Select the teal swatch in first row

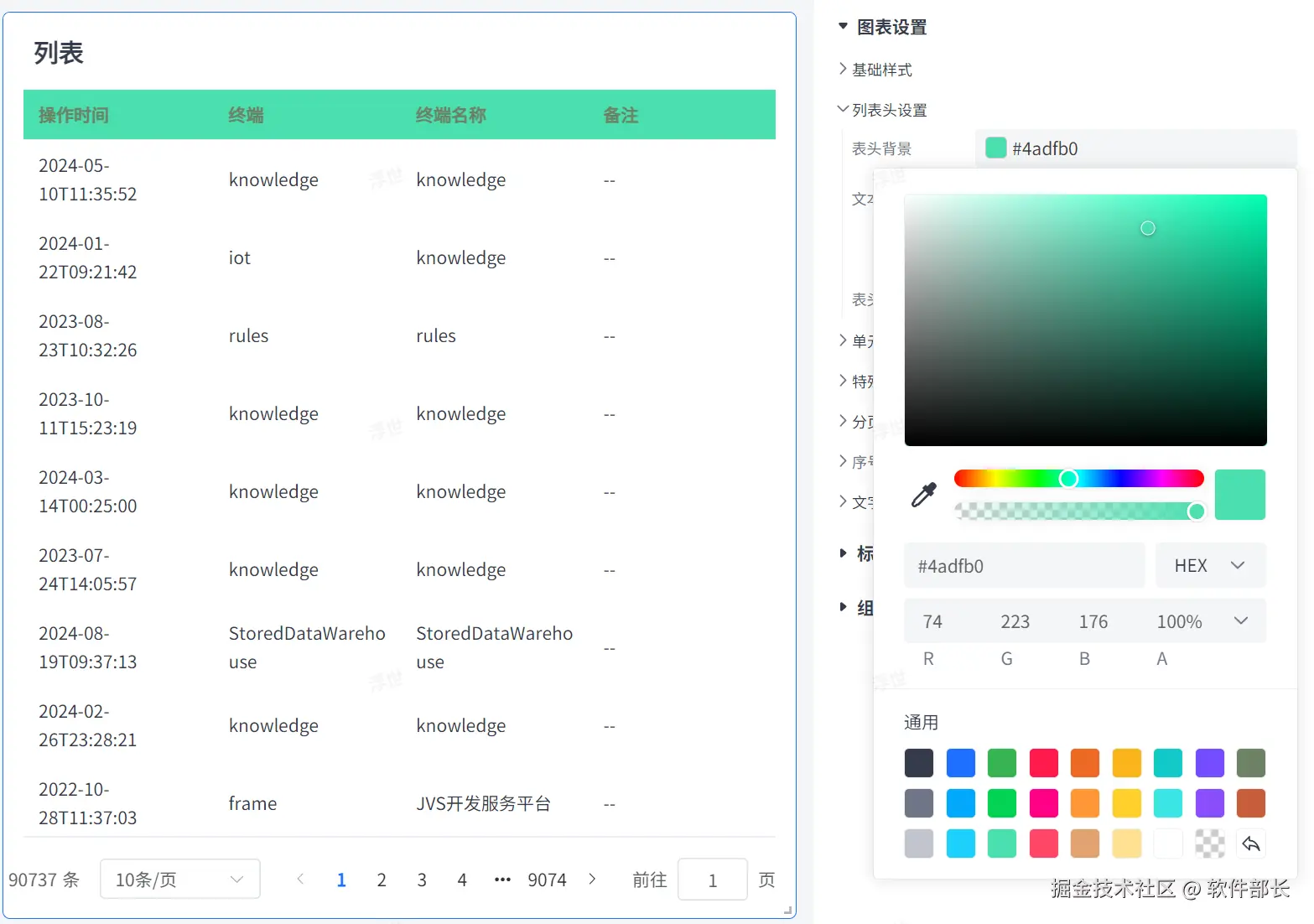click(1168, 763)
